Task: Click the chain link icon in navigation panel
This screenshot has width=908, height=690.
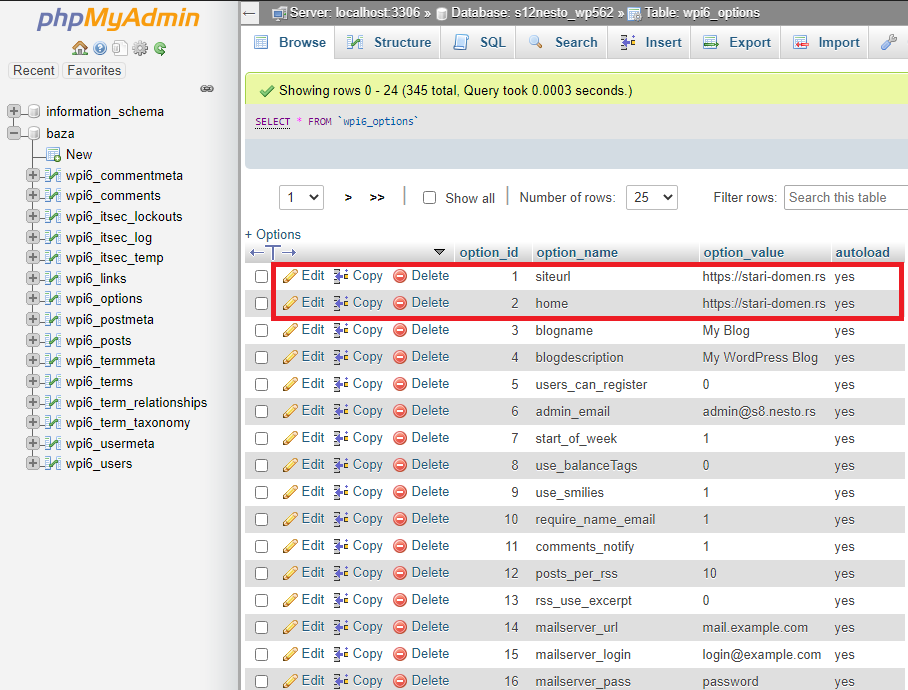Action: pos(207,89)
